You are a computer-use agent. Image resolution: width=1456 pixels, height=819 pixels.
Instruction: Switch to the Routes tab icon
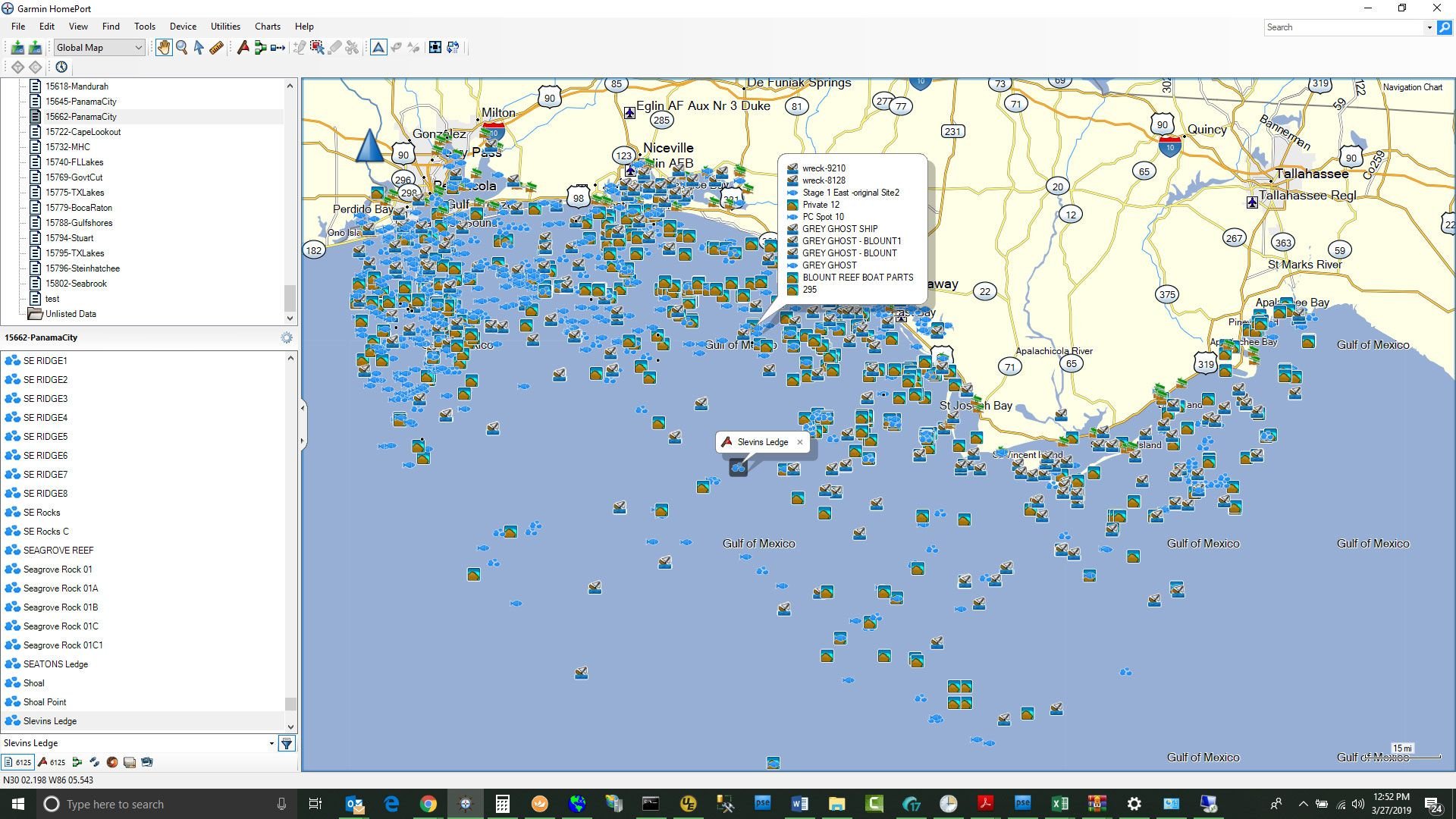(77, 763)
